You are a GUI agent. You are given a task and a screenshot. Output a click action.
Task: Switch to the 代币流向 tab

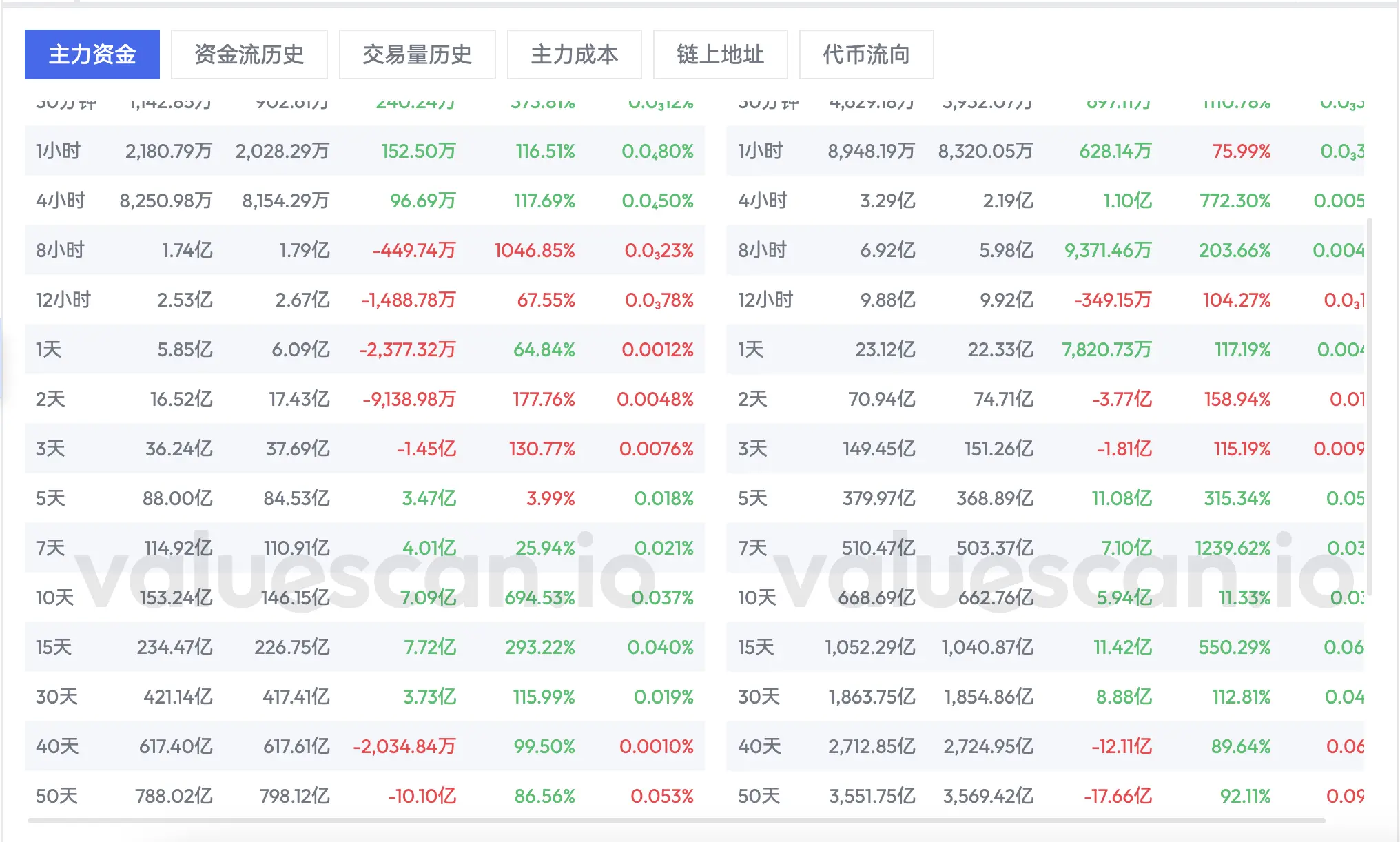pos(866,54)
